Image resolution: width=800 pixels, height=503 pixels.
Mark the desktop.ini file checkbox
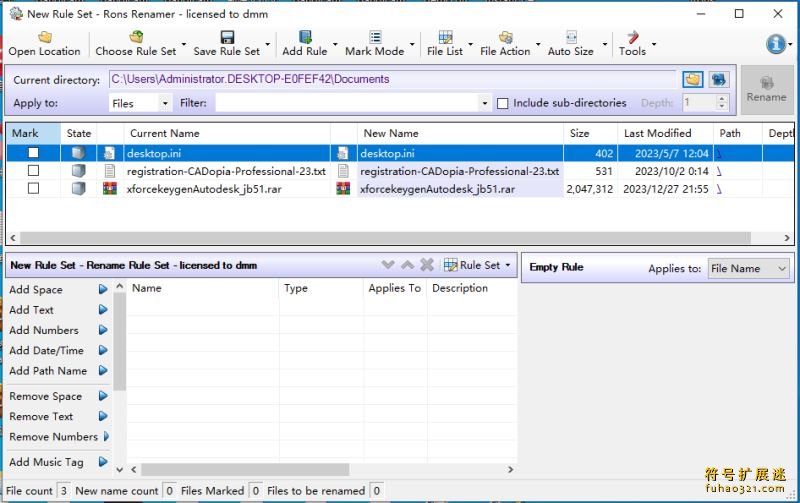(x=33, y=153)
